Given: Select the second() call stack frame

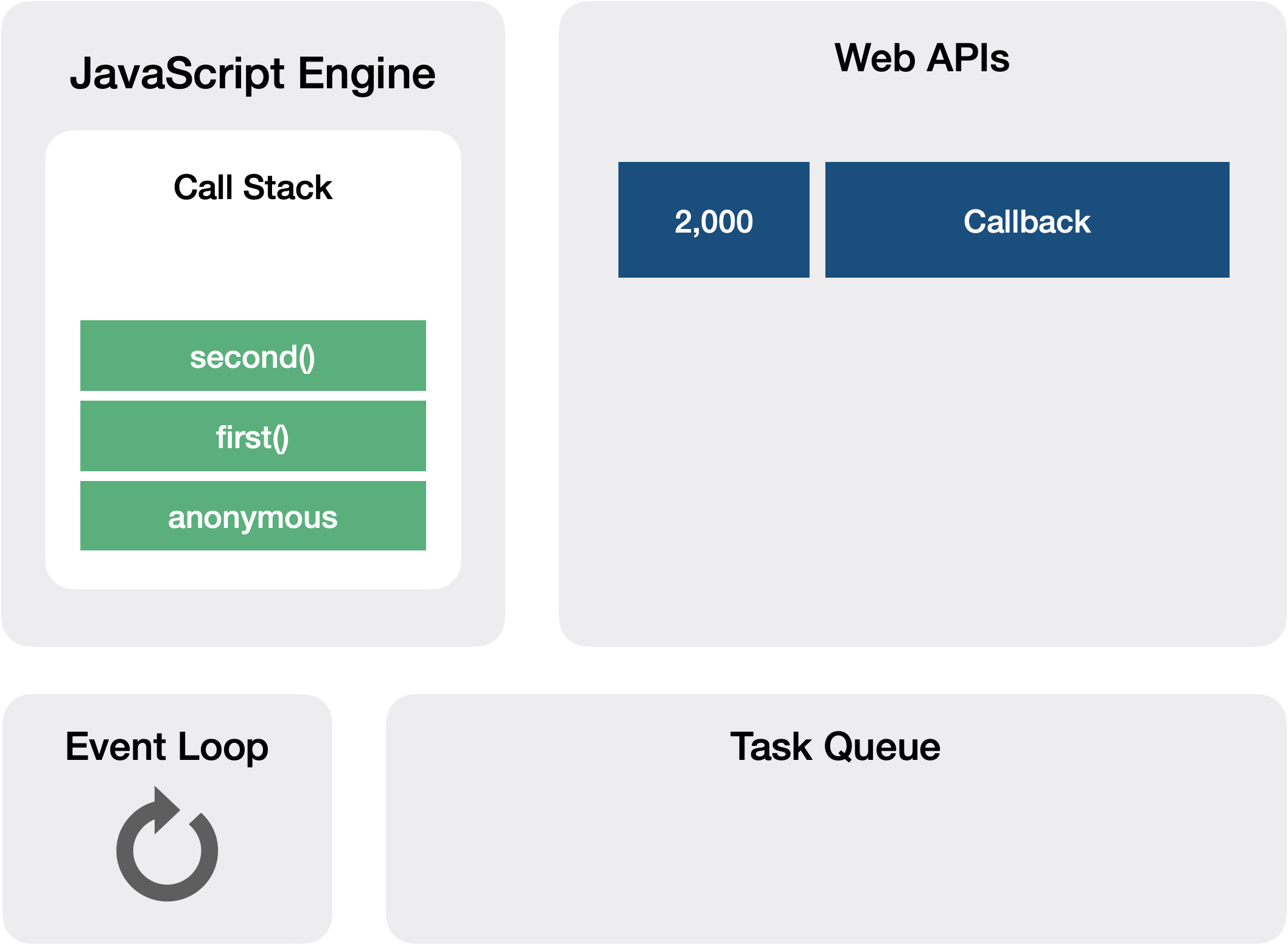Looking at the screenshot, I should (x=253, y=356).
